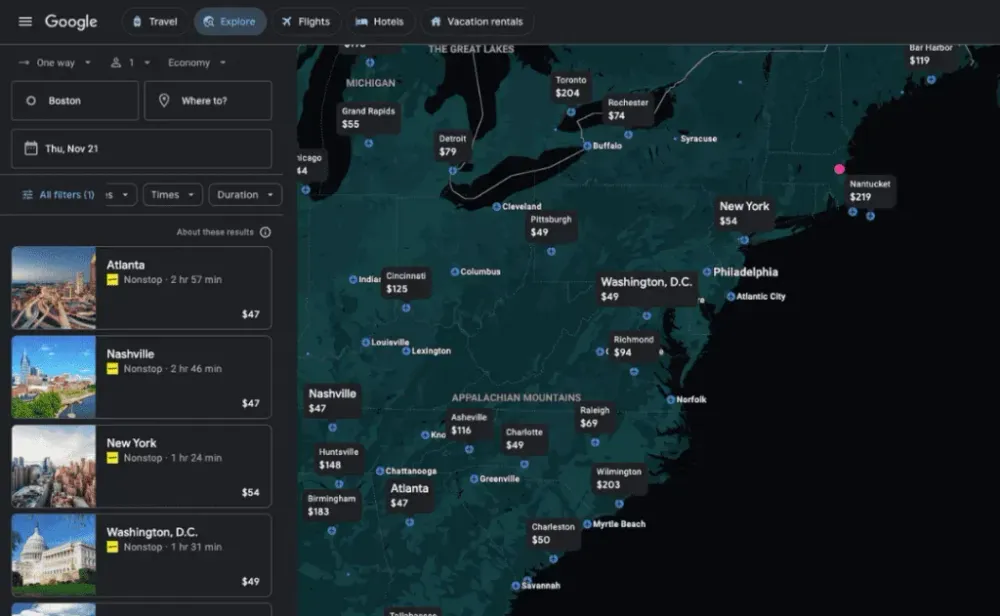Open All filters (1)
Image resolution: width=1000 pixels, height=616 pixels.
(x=58, y=194)
